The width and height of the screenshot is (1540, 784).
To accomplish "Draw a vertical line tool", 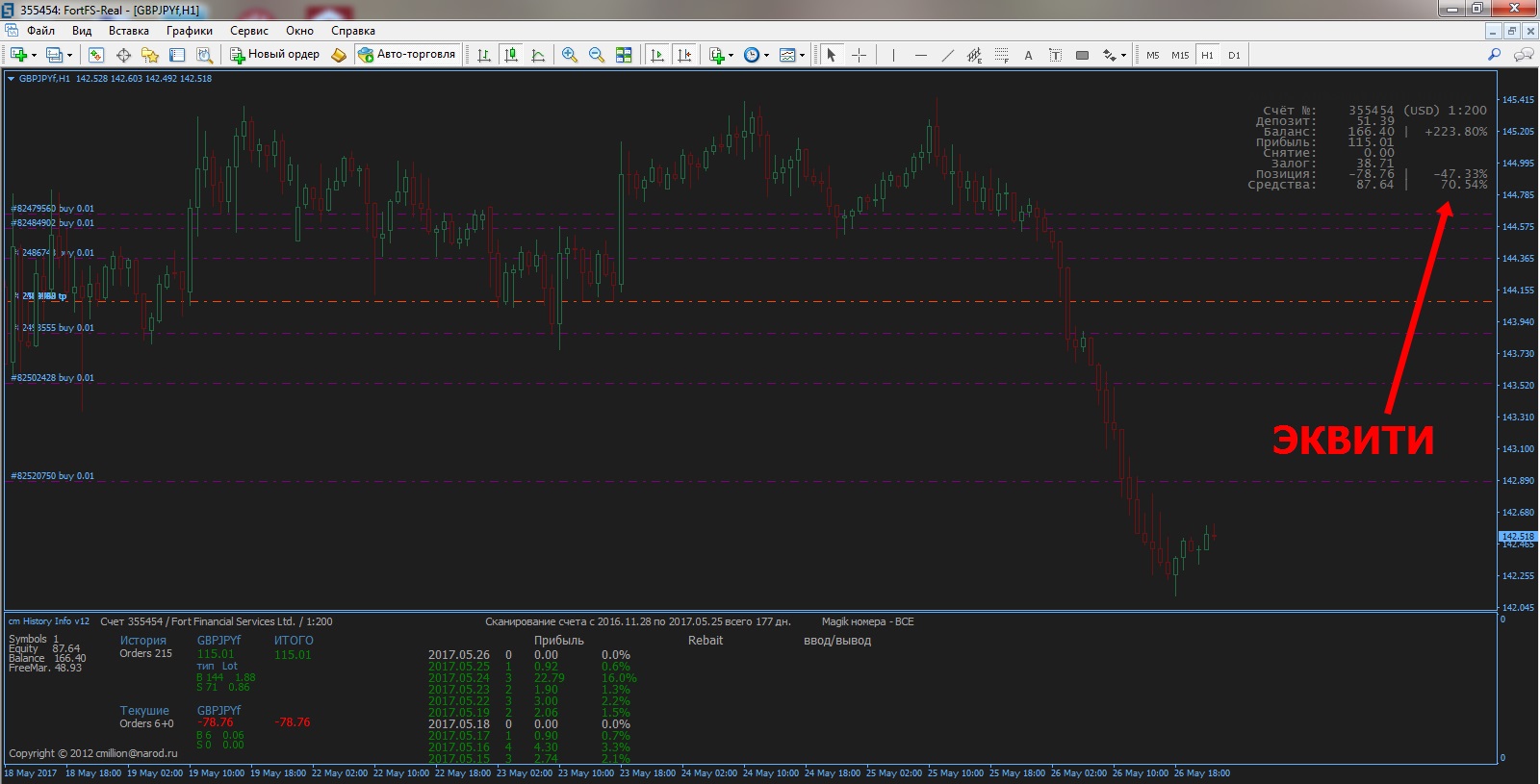I will click(893, 55).
